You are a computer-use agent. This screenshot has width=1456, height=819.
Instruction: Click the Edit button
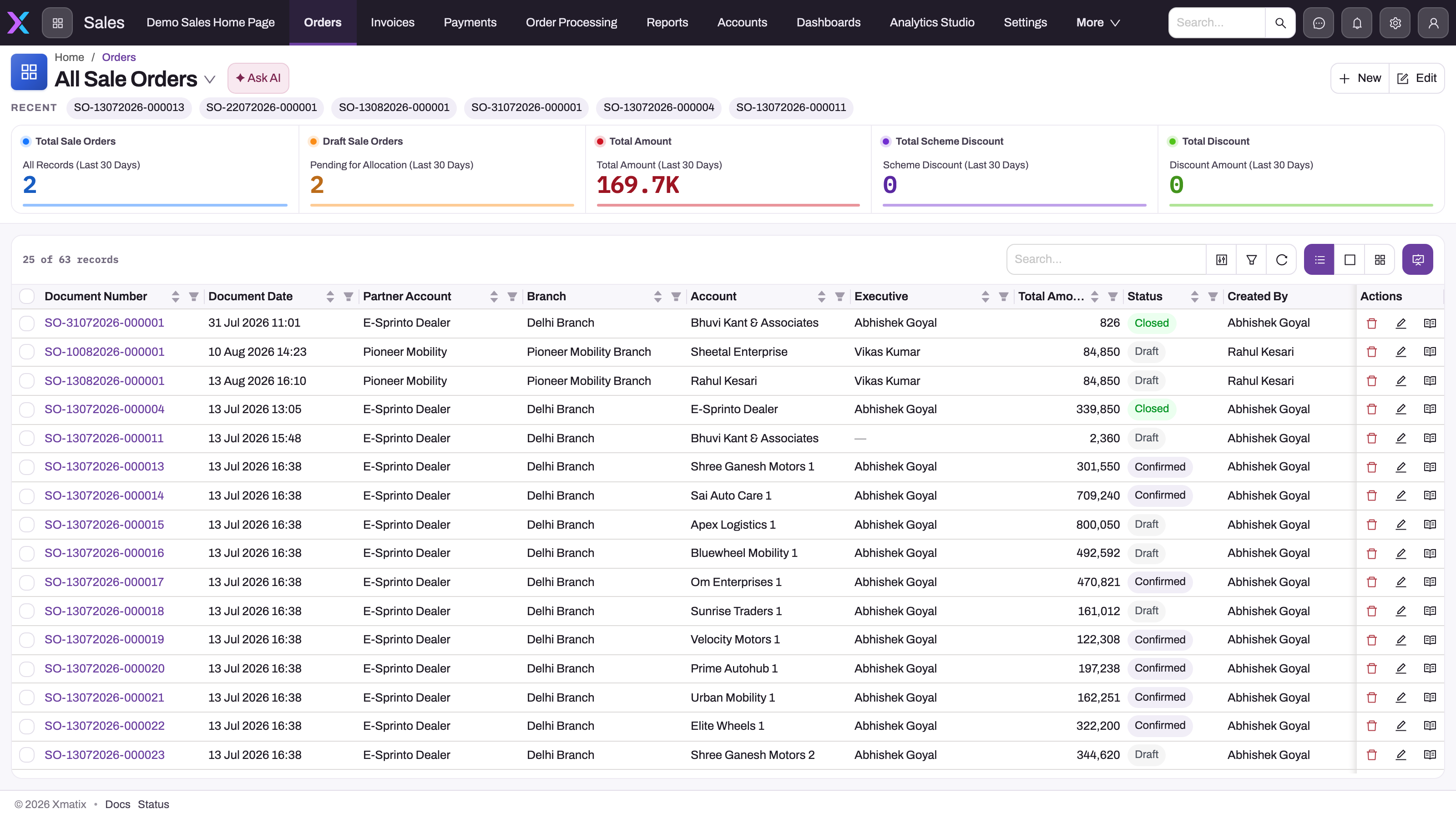point(1416,79)
